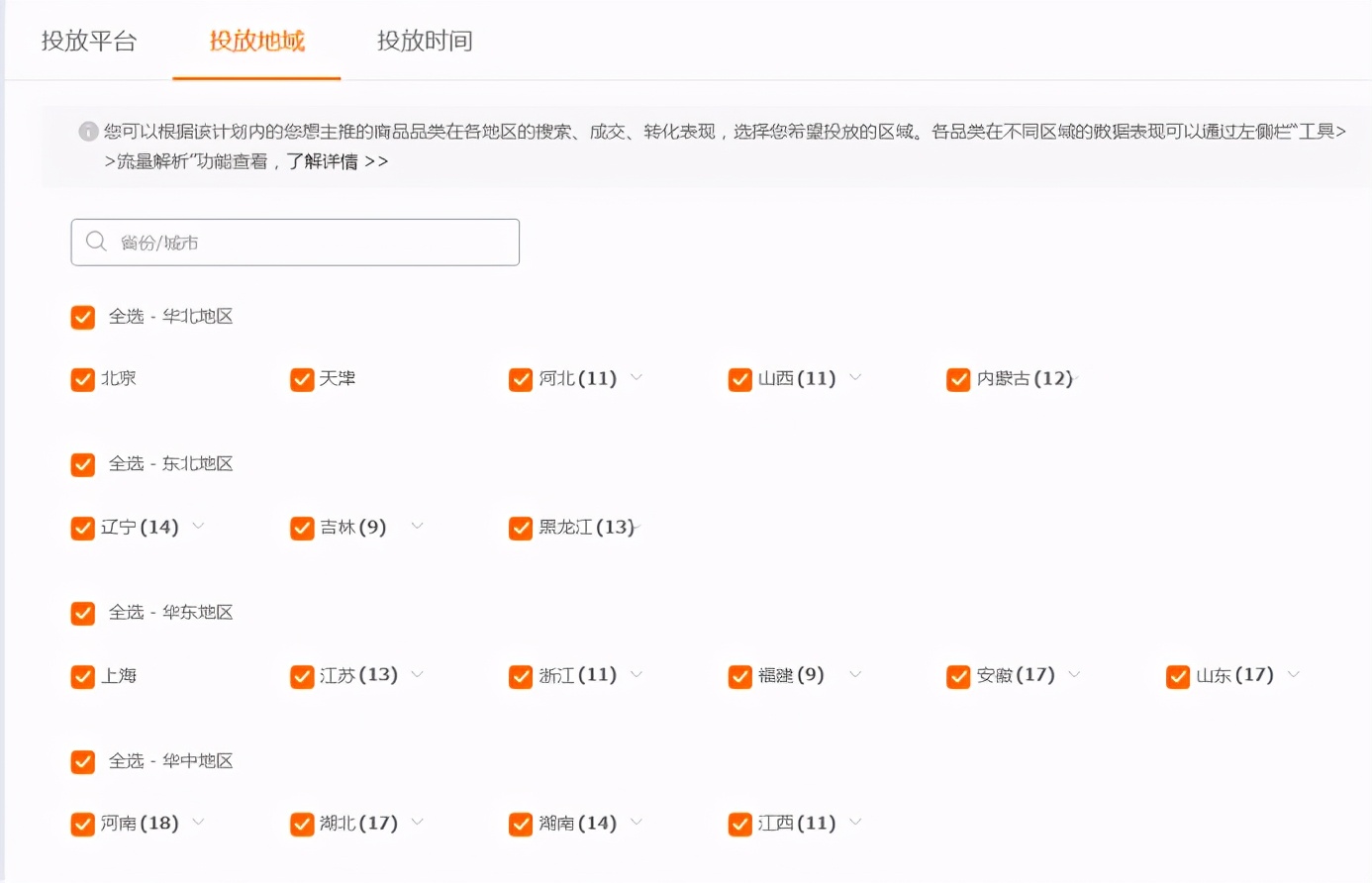Uncheck the 全选 - 华中地区 checkbox
The height and width of the screenshot is (883, 1372).
[x=82, y=761]
